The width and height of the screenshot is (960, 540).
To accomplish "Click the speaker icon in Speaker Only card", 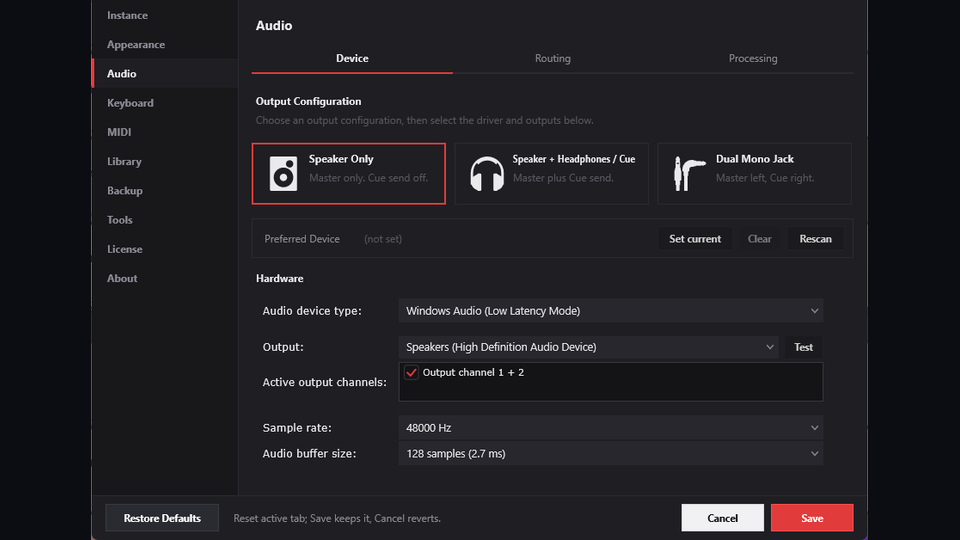I will pyautogui.click(x=283, y=173).
